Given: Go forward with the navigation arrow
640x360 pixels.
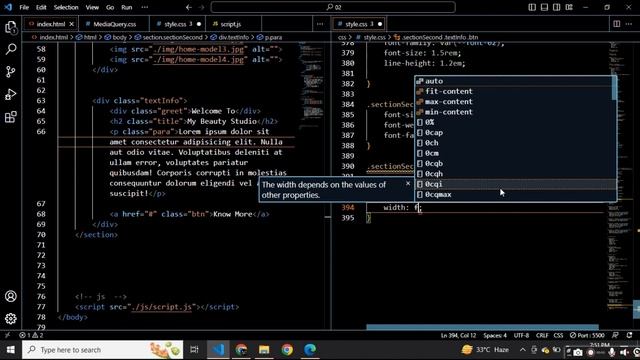Looking at the screenshot, I should coord(201,7).
